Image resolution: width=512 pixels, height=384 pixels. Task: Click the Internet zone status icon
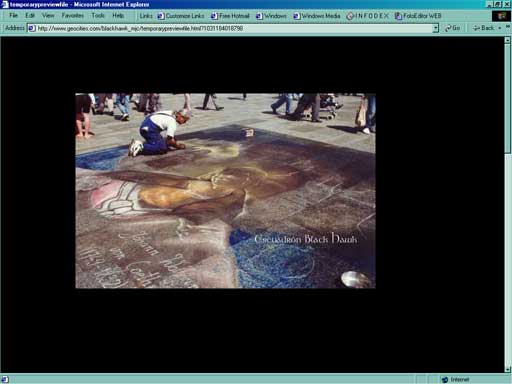445,380
